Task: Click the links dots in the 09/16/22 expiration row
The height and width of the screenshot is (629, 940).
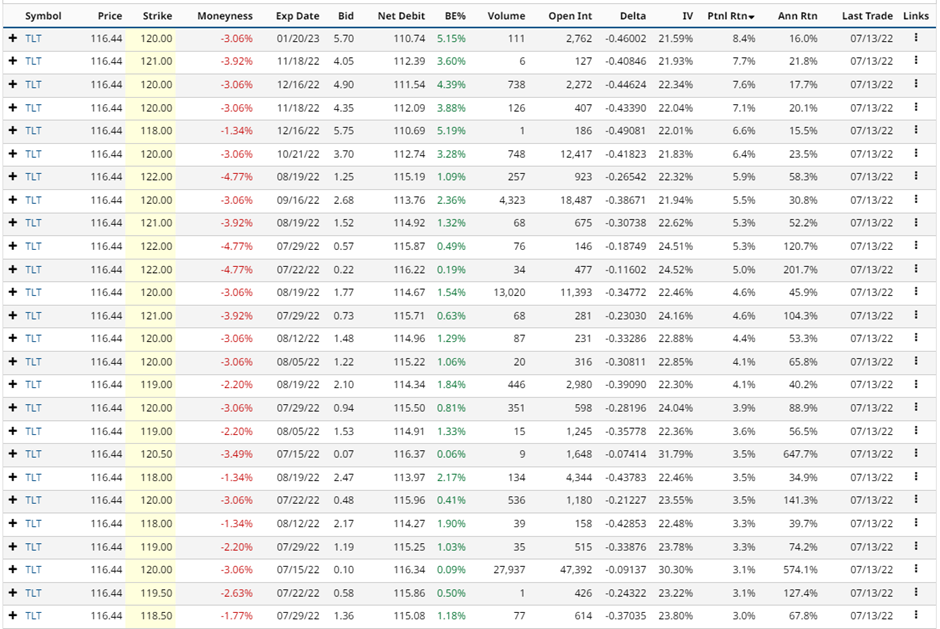Action: point(915,200)
